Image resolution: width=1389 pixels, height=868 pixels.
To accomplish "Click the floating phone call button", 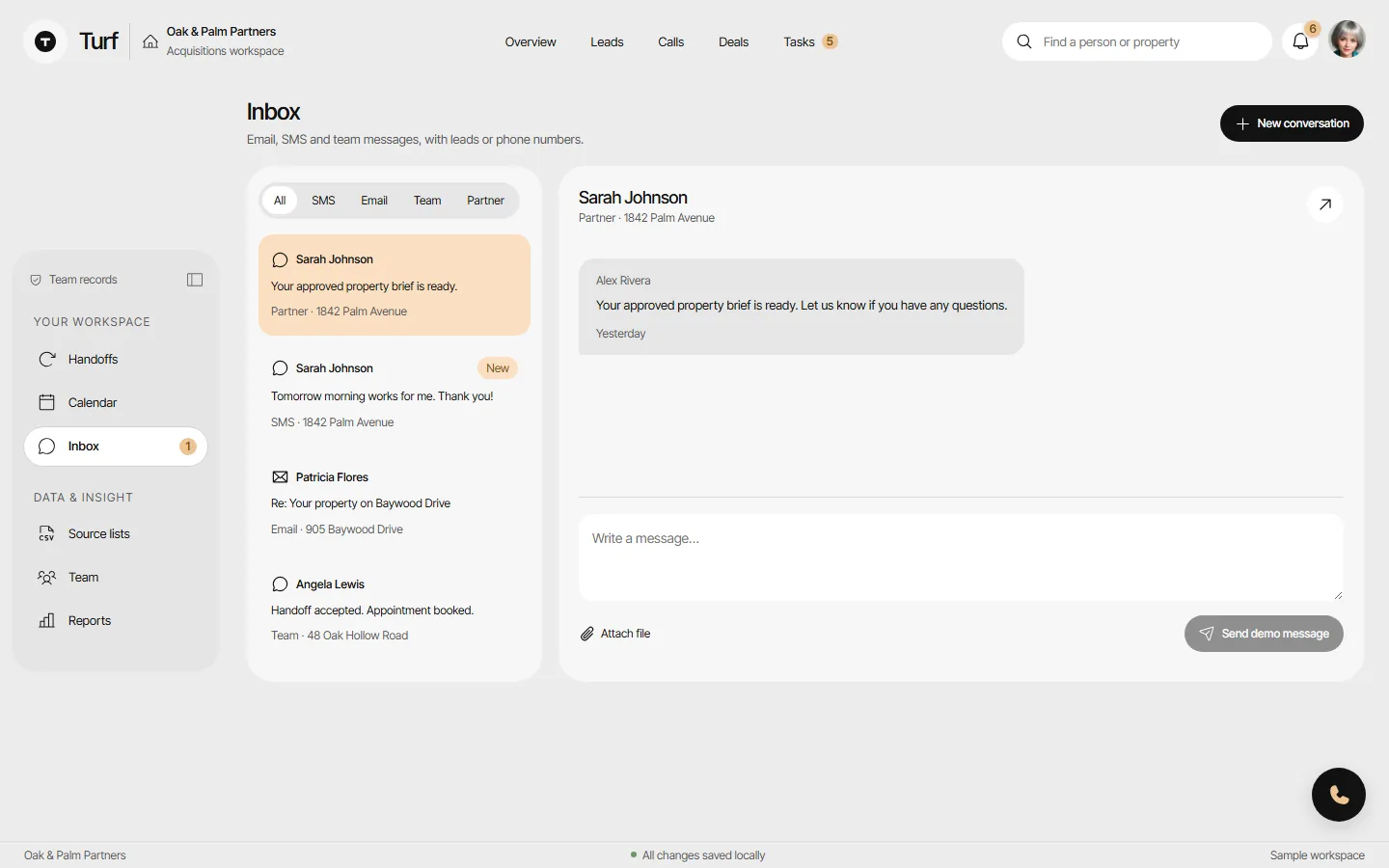I will click(1339, 795).
